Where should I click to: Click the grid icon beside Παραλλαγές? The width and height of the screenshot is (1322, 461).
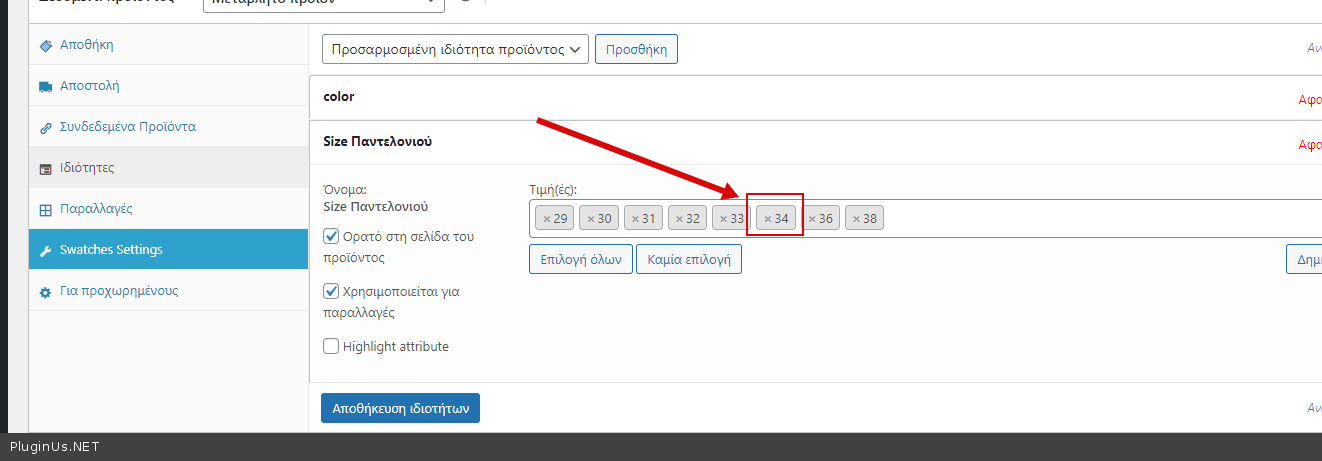point(45,210)
